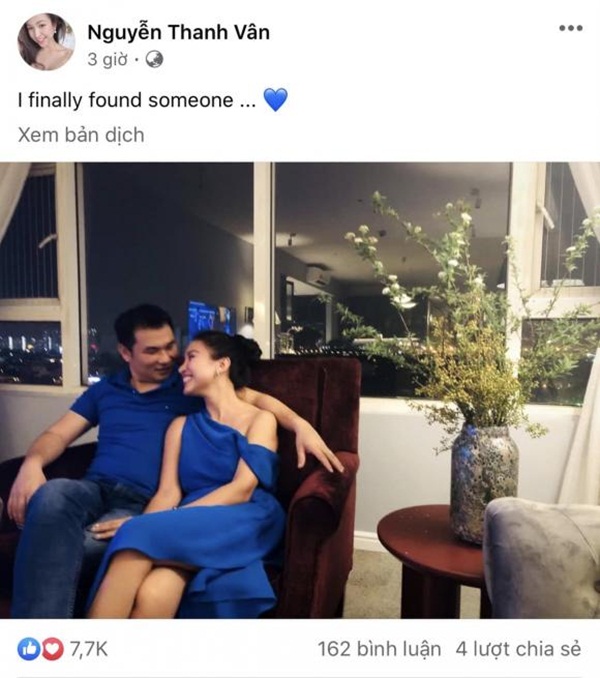View the 7,7K reactions count
This screenshot has height=678, width=600.
tap(89, 649)
